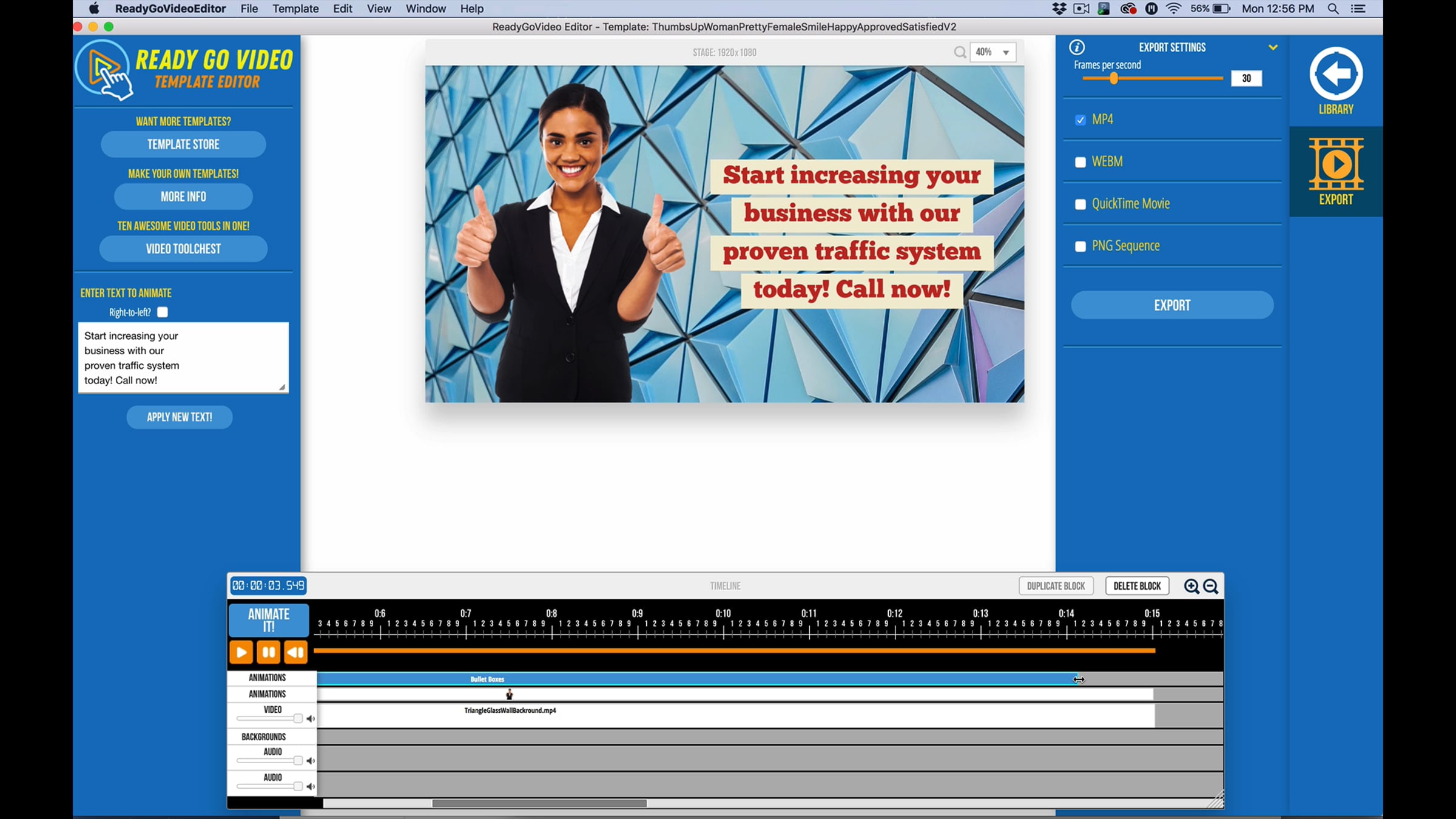Click the Export Settings info icon

[1077, 47]
